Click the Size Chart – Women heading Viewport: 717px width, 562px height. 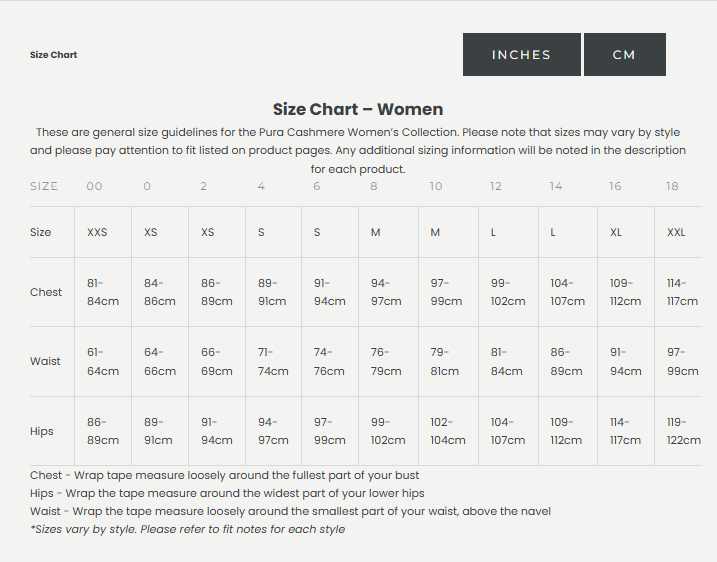358,110
